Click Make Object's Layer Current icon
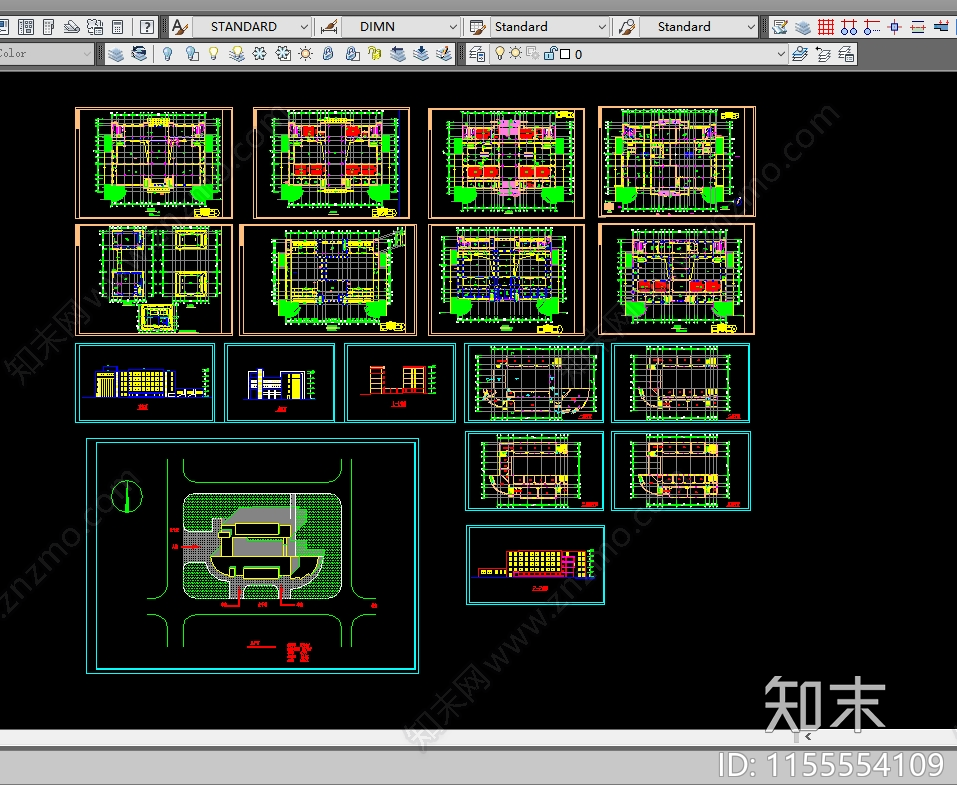Viewport: 957px width, 804px height. [800, 54]
